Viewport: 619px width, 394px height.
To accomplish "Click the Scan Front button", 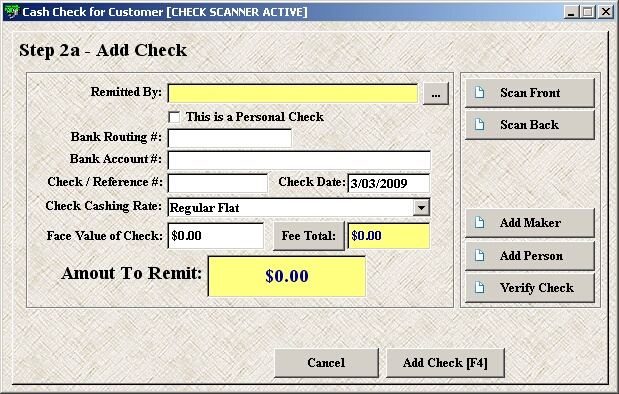I will click(530, 93).
